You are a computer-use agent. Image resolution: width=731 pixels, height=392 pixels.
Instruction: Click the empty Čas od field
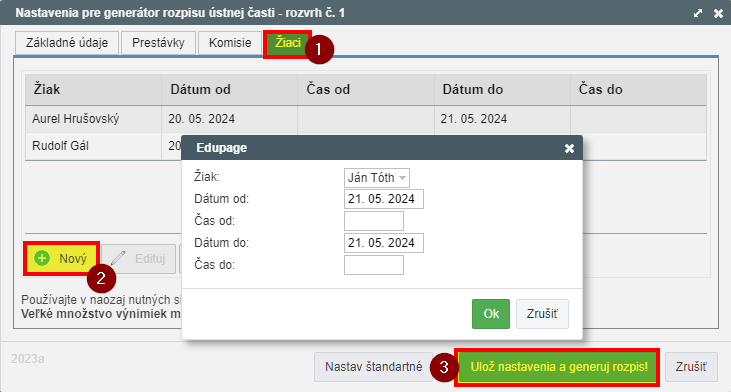point(374,221)
